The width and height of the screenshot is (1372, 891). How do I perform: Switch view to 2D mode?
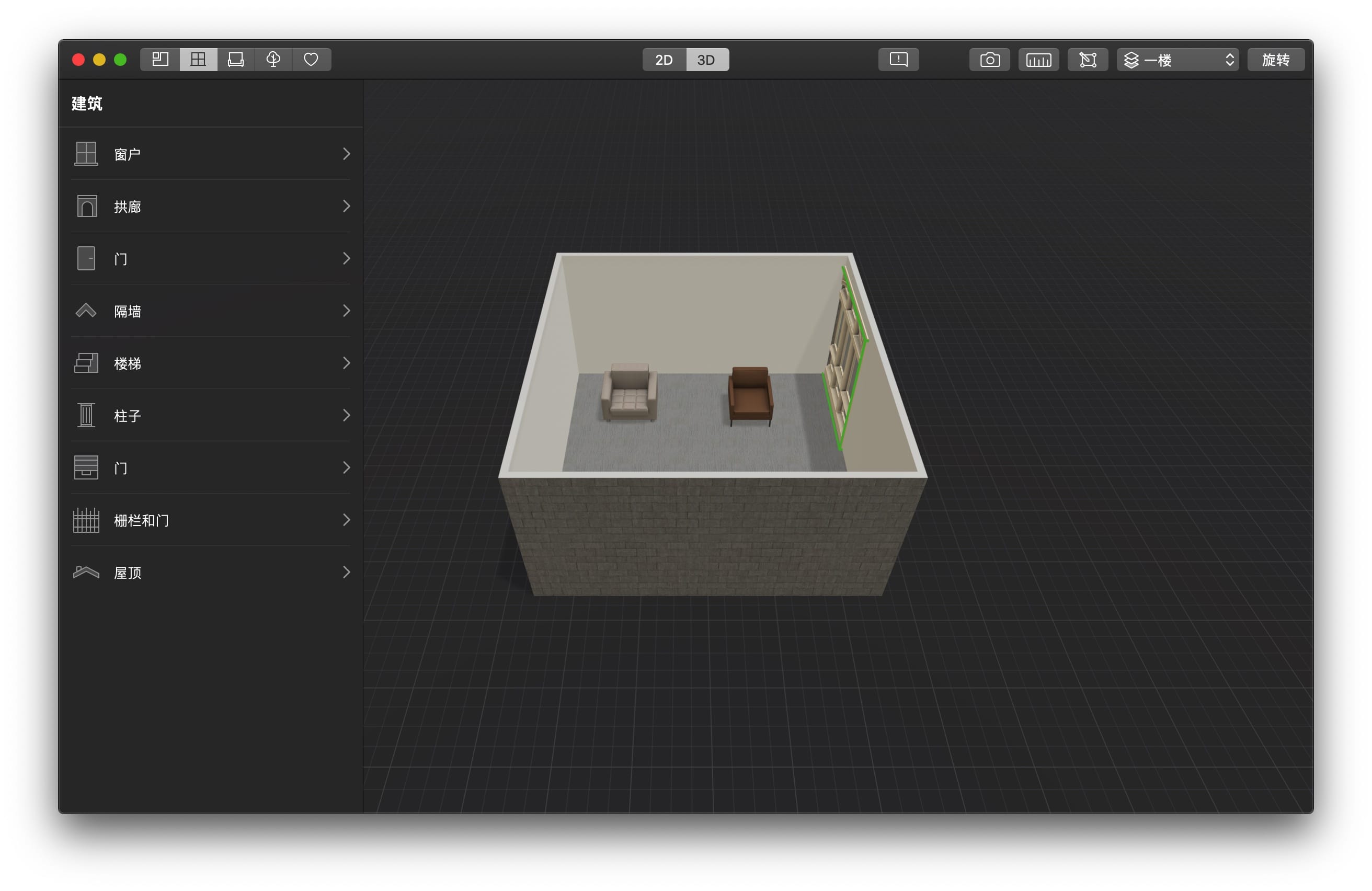coord(664,60)
